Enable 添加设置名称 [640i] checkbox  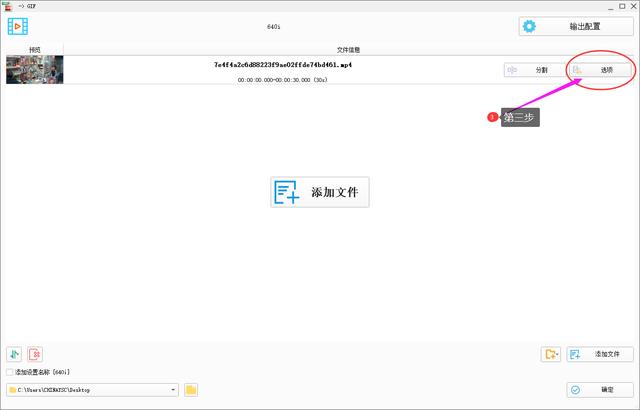click(10, 372)
